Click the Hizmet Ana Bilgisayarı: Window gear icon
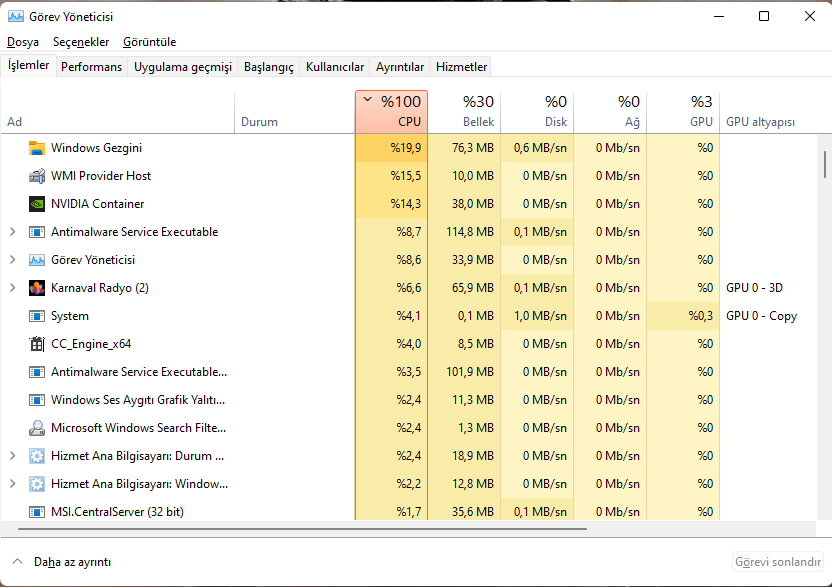This screenshot has height=587, width=832. point(37,484)
